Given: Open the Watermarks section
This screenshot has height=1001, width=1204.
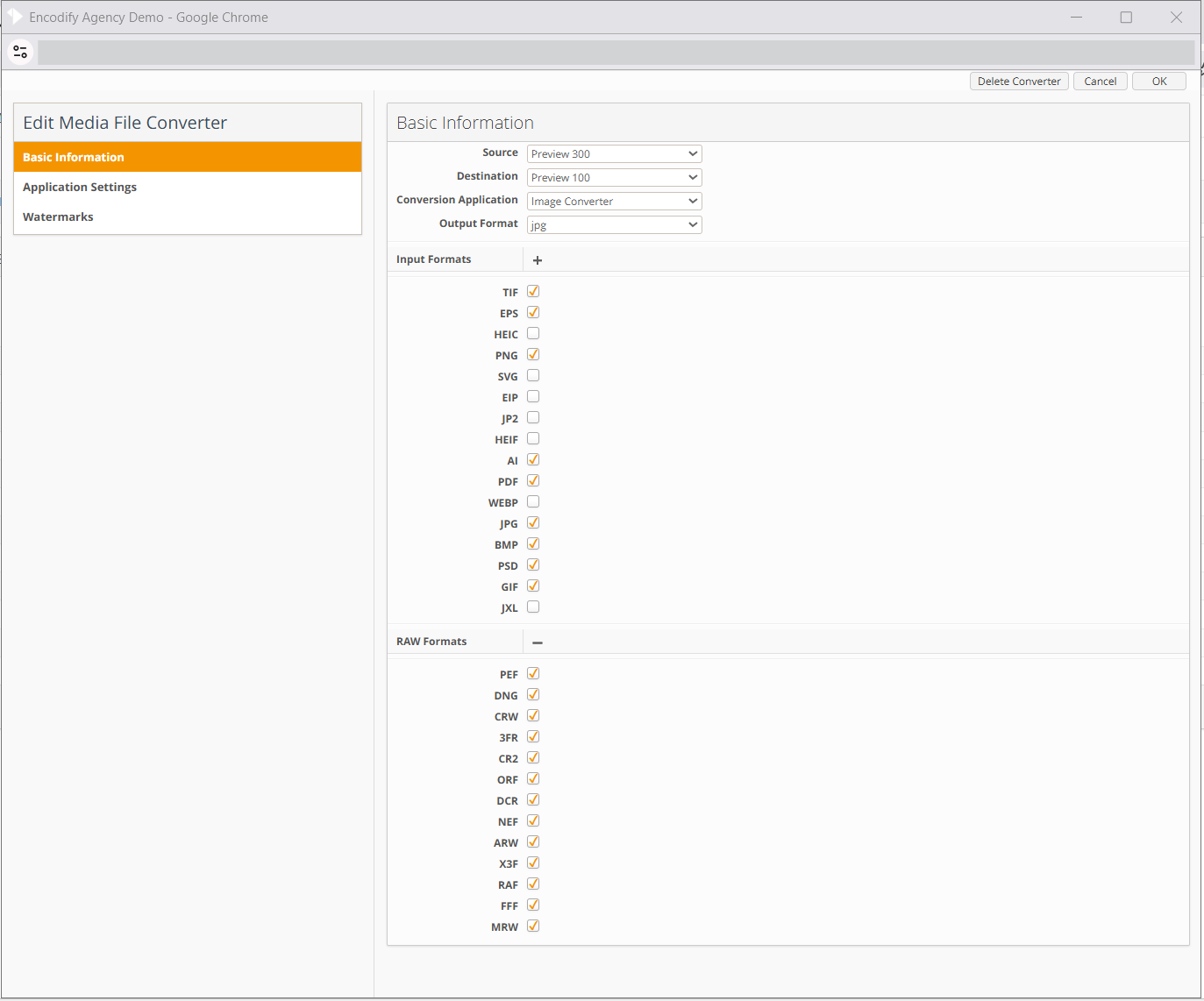Looking at the screenshot, I should [x=188, y=217].
